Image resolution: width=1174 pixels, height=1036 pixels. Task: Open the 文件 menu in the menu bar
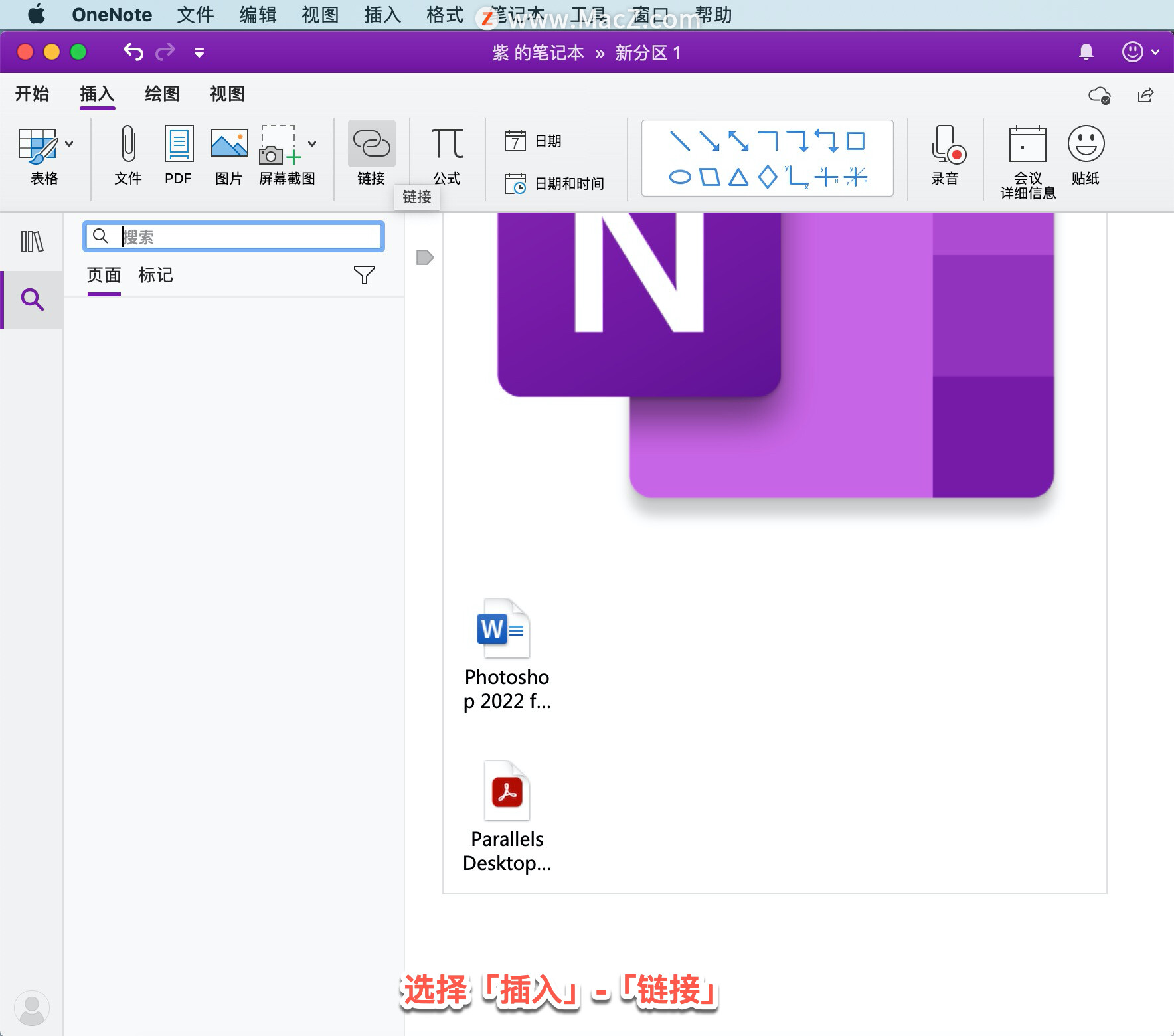click(195, 15)
